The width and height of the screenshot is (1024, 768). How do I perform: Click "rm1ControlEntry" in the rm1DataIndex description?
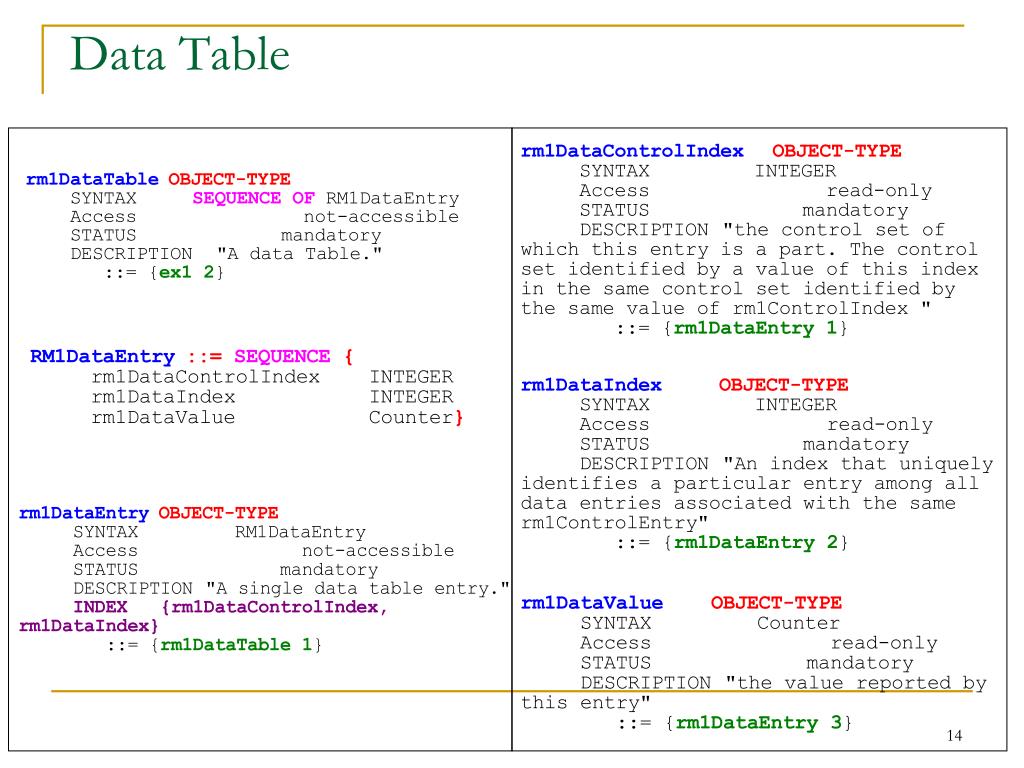tap(609, 523)
